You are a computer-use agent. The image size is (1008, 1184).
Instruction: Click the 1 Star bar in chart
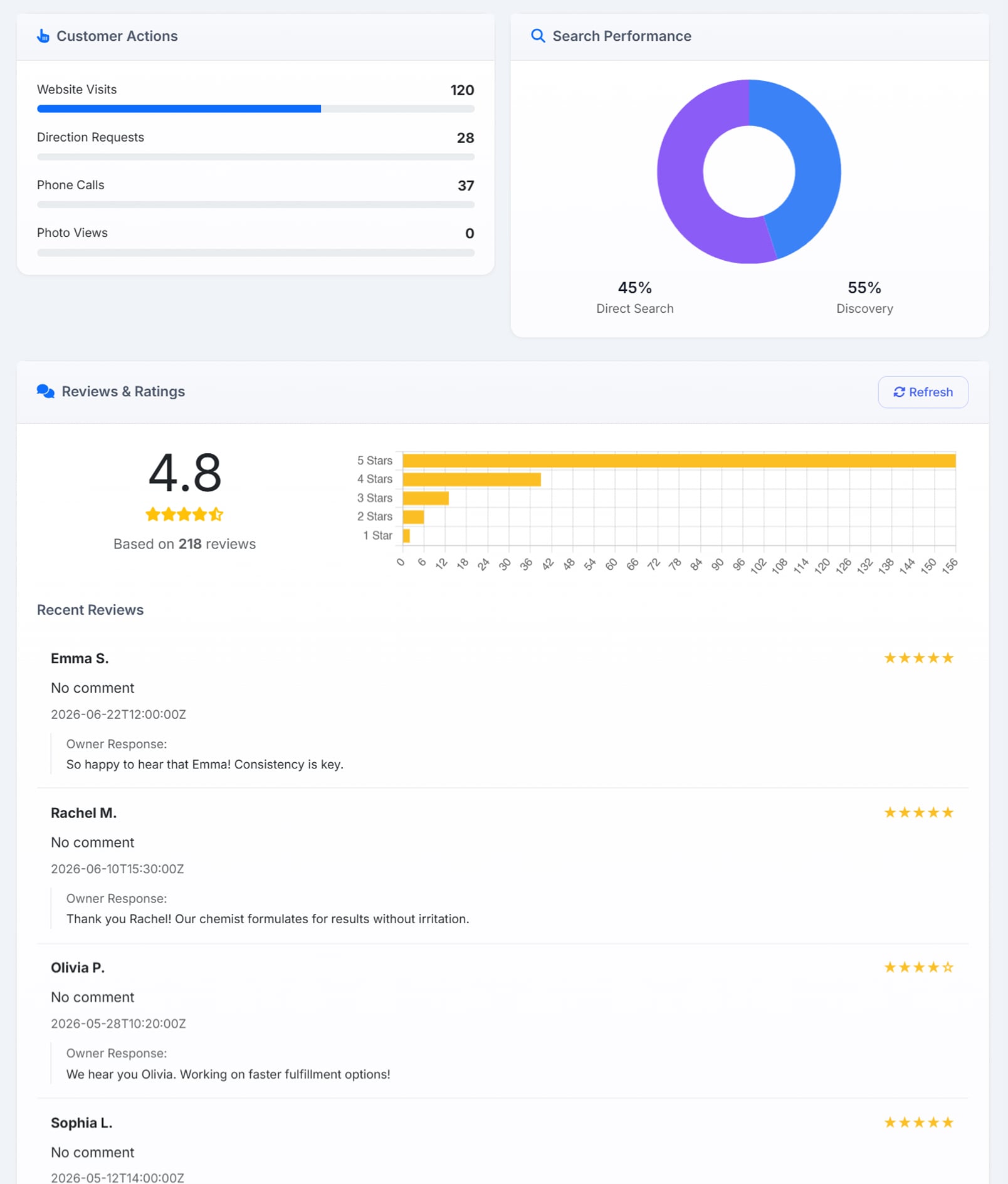406,536
